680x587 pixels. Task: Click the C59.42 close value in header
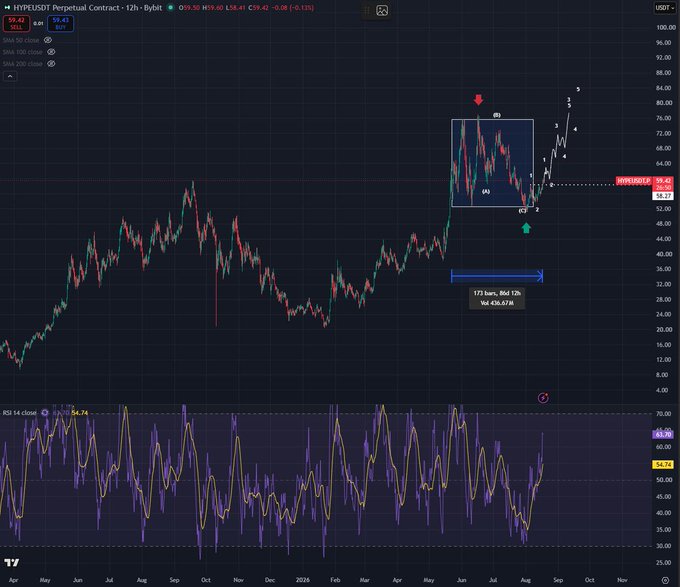click(x=258, y=8)
